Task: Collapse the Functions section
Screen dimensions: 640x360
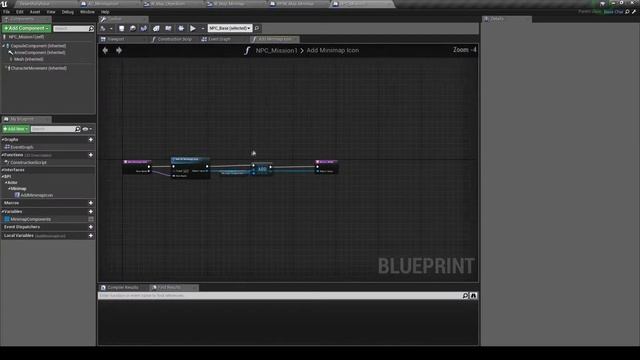Action: click(2, 155)
